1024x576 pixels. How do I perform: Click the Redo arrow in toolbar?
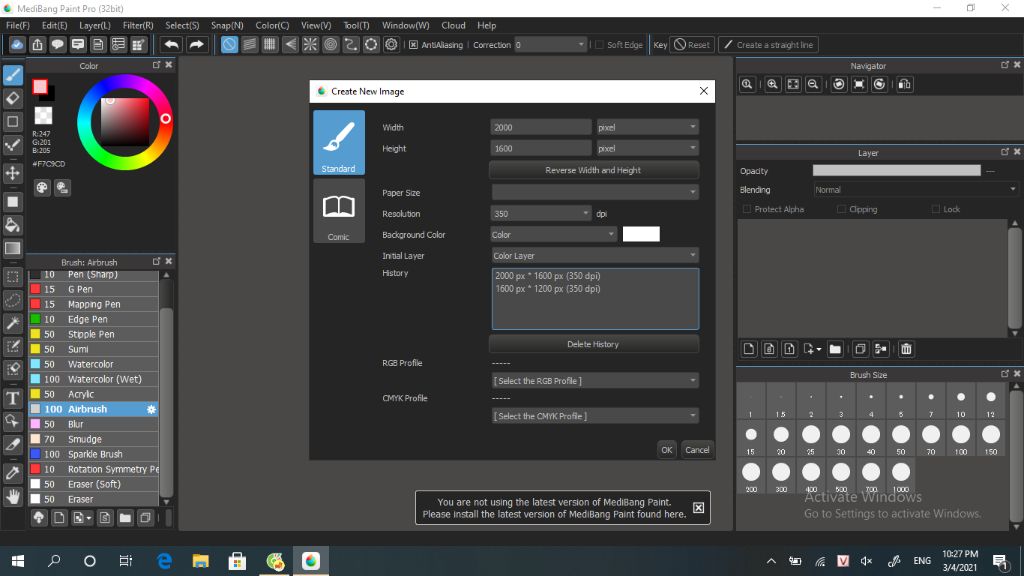196,44
